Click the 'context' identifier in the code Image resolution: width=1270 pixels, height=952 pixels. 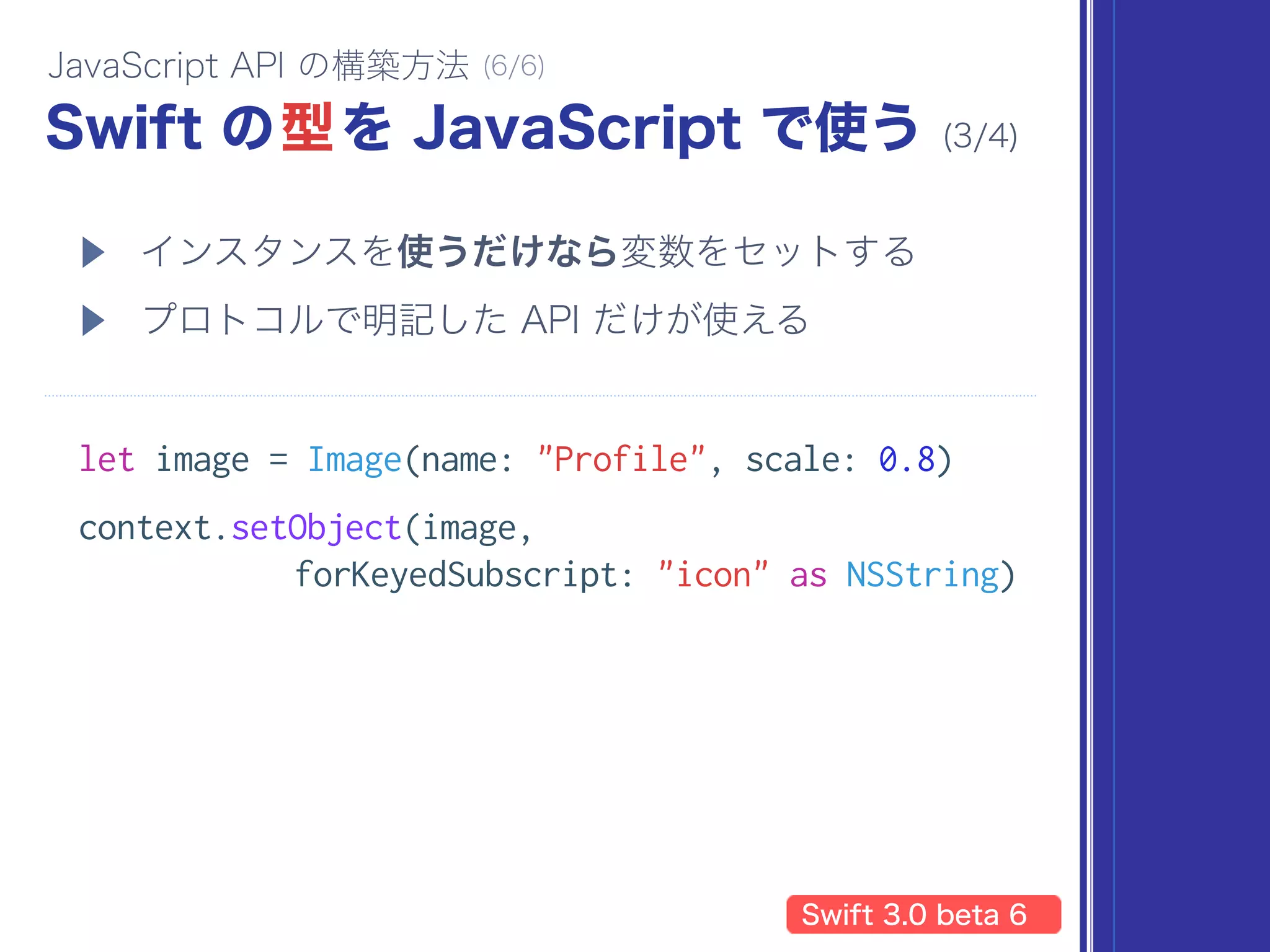(x=145, y=528)
